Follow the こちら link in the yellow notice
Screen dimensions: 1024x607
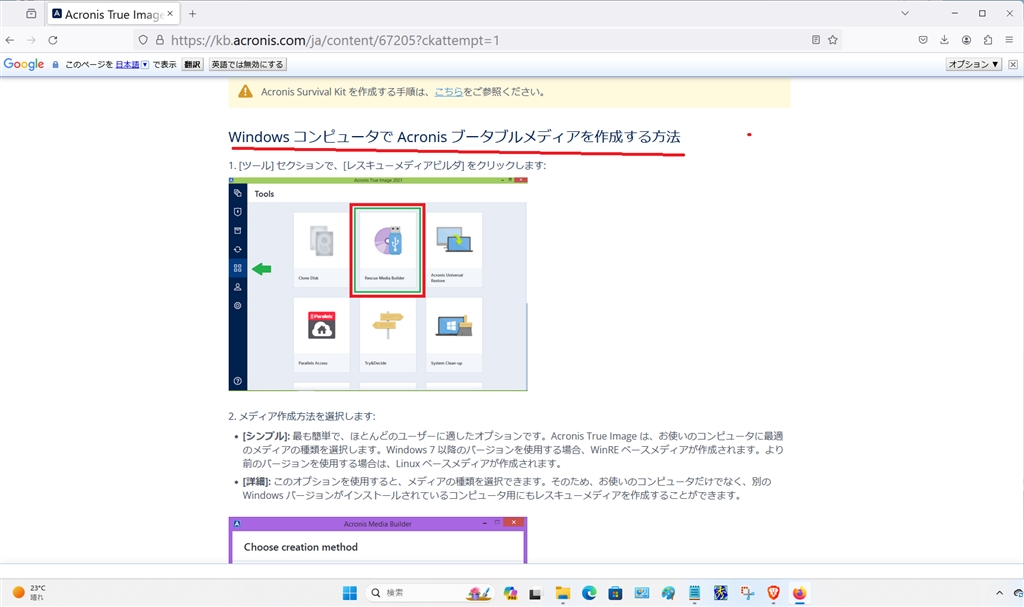[449, 92]
